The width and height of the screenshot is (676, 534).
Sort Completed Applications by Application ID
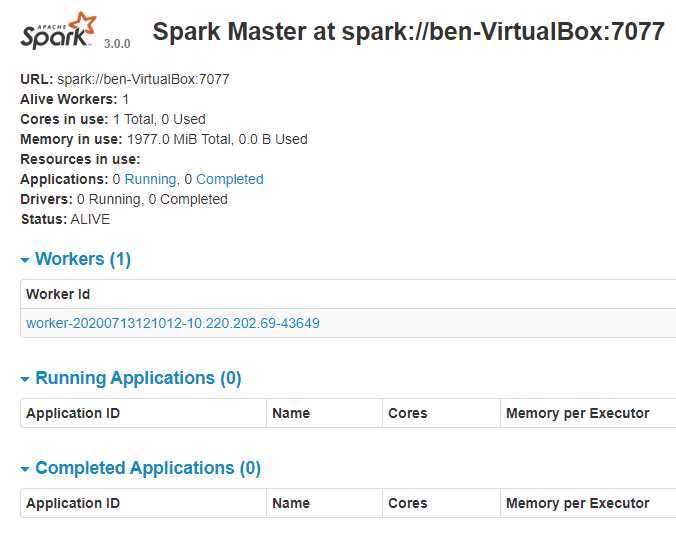[73, 503]
